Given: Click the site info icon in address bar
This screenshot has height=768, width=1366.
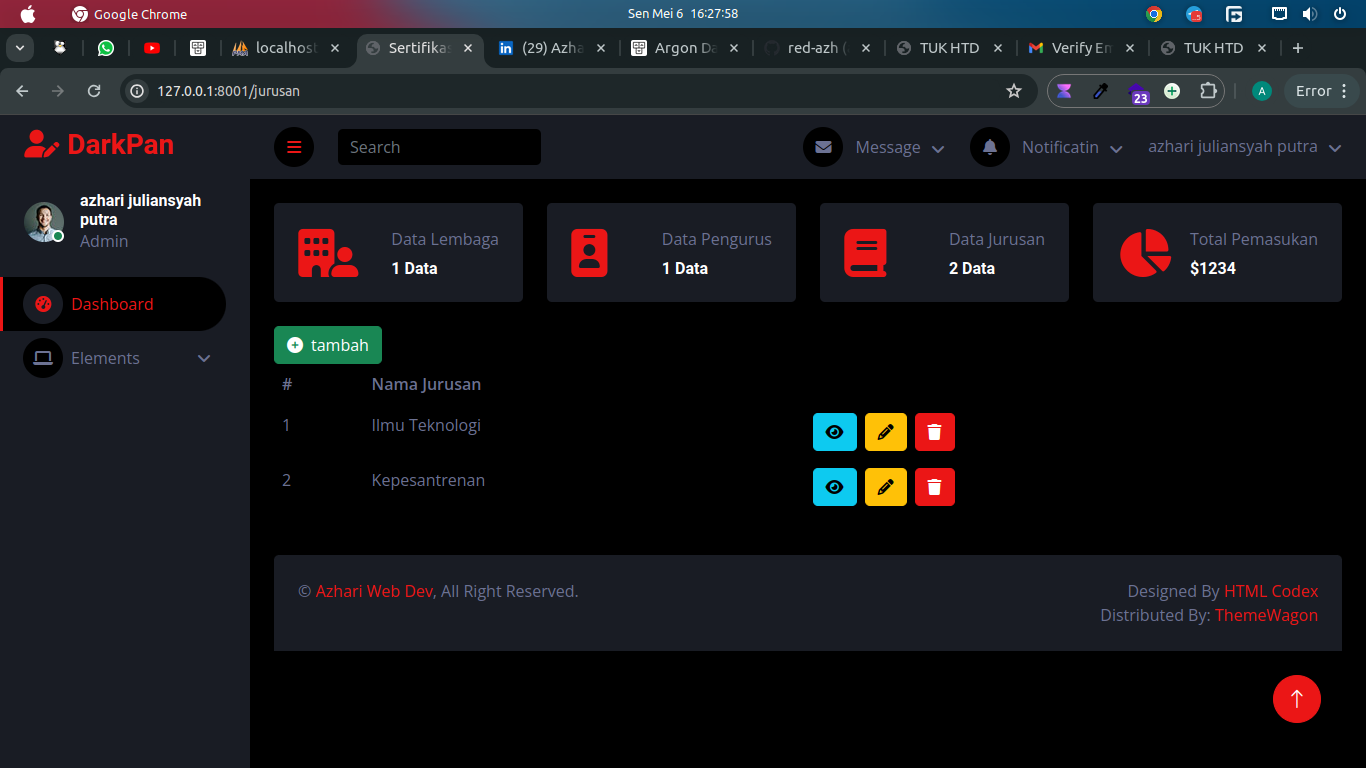Looking at the screenshot, I should click(x=138, y=91).
